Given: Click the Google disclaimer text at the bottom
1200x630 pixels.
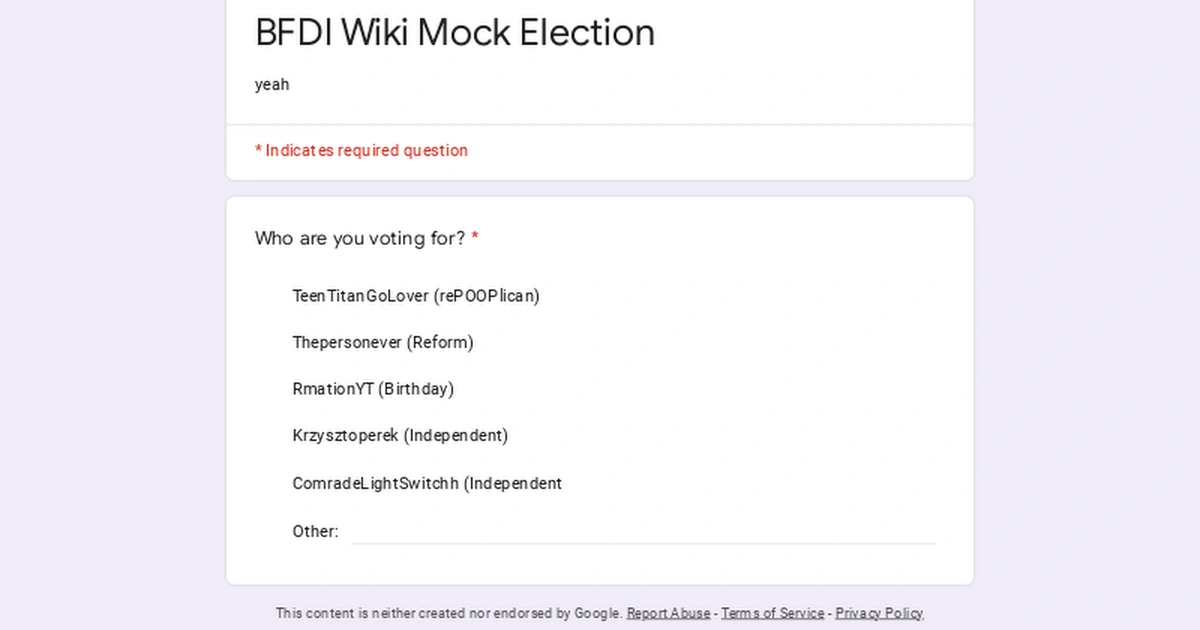Looking at the screenshot, I should click(x=448, y=613).
